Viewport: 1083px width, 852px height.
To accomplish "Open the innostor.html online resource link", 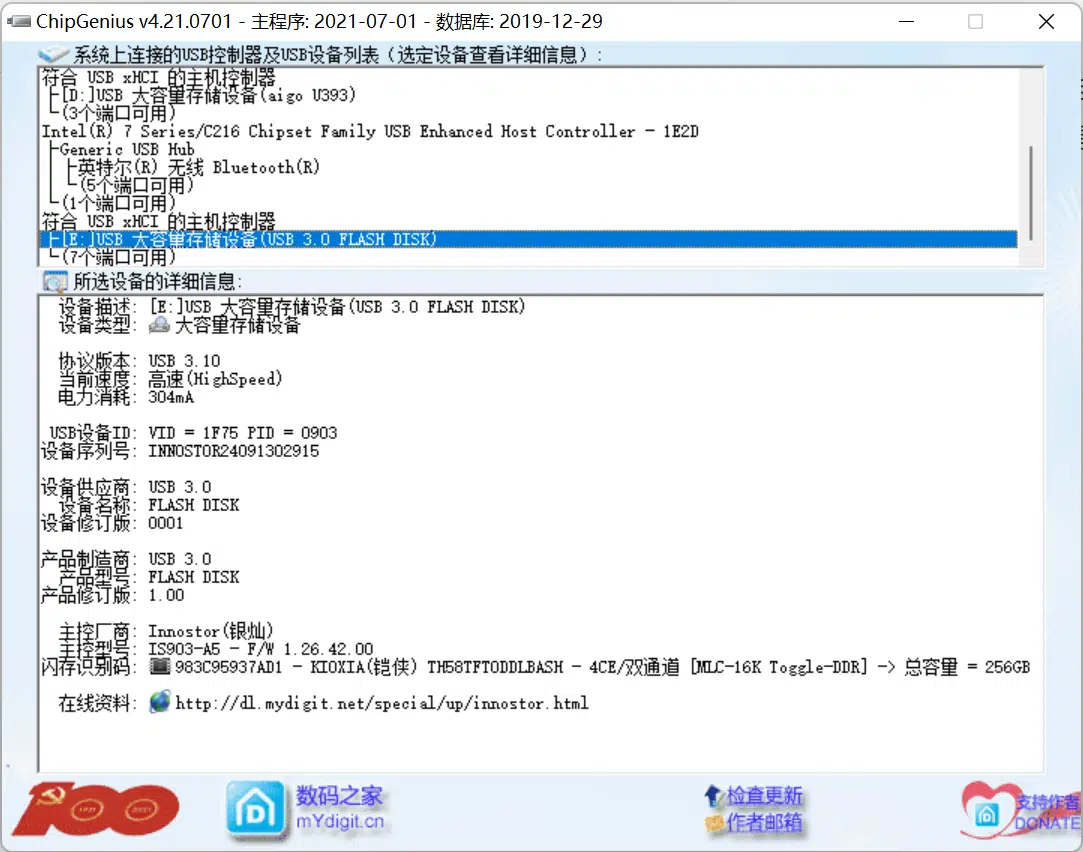I will click(x=382, y=704).
